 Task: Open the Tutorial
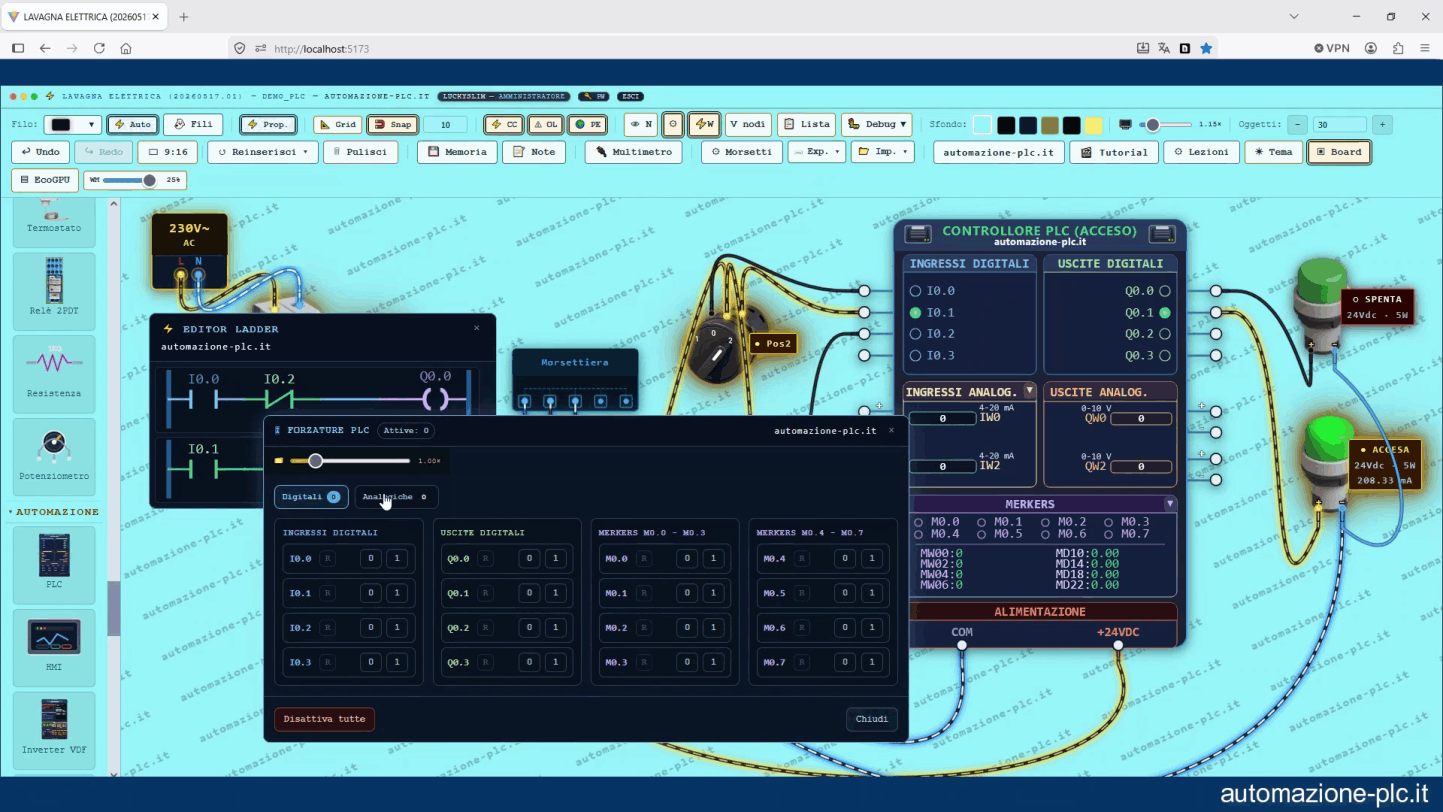(1115, 152)
